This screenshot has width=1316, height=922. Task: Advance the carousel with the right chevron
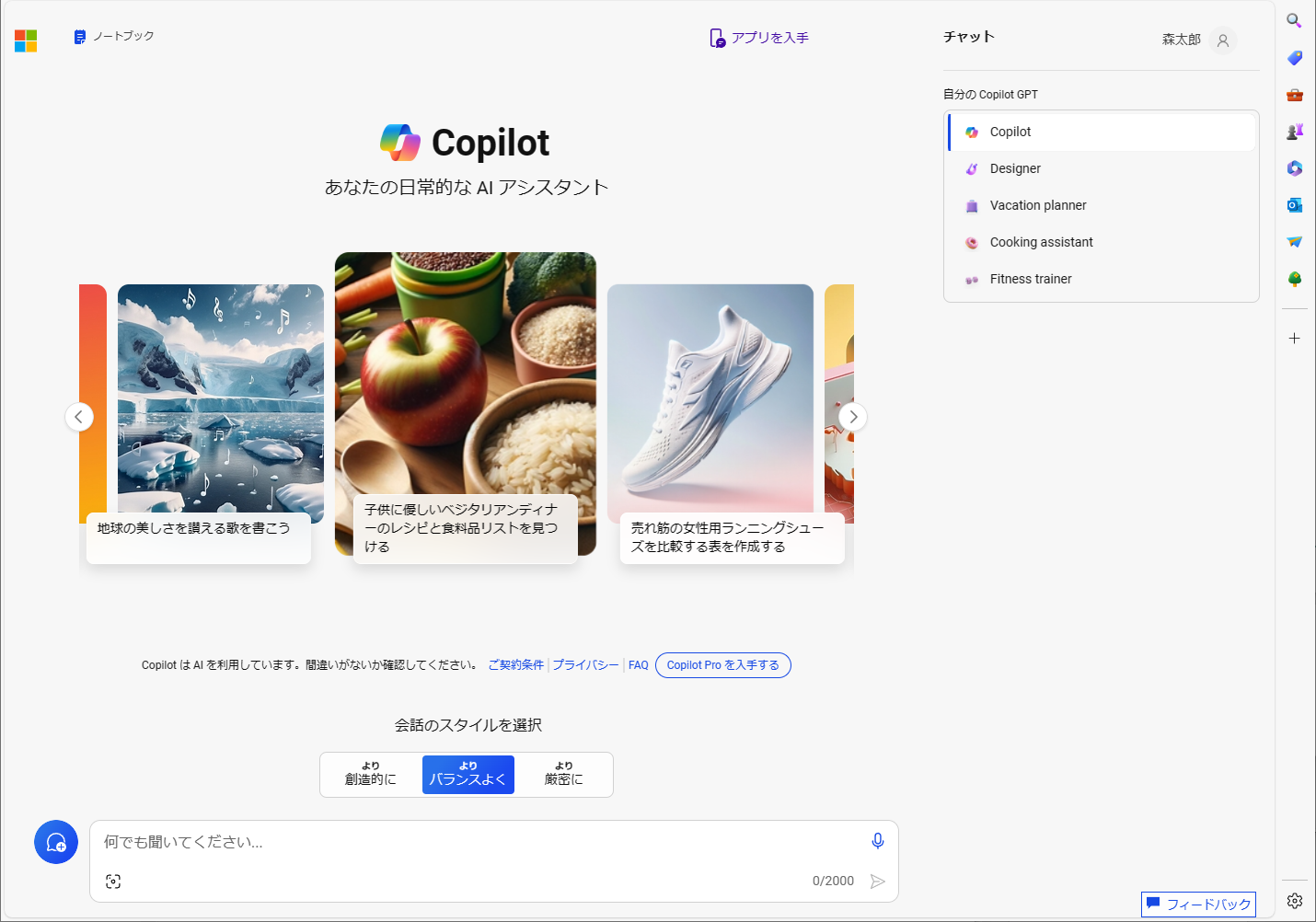pyautogui.click(x=852, y=416)
